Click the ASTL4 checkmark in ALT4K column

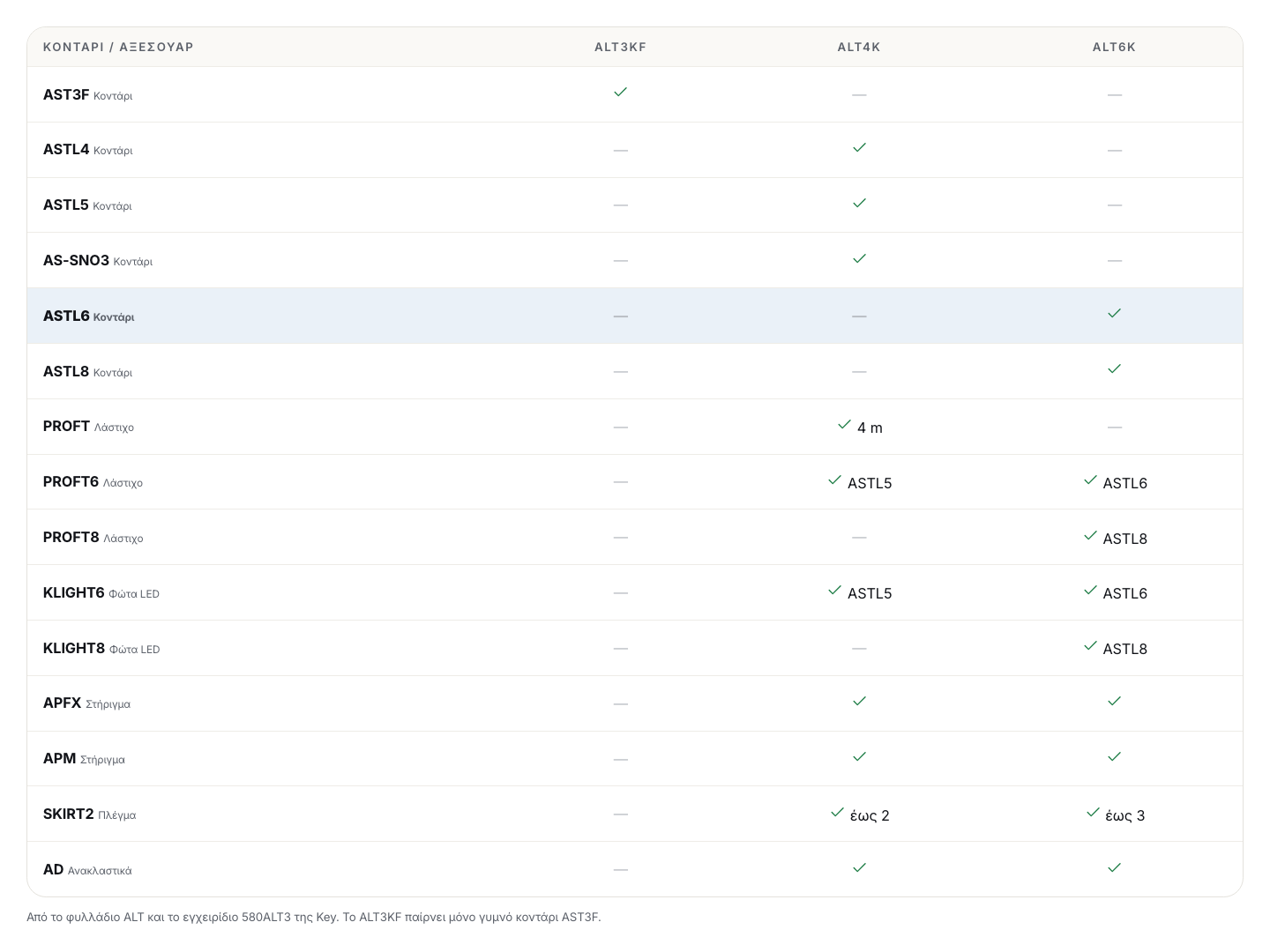coord(859,147)
